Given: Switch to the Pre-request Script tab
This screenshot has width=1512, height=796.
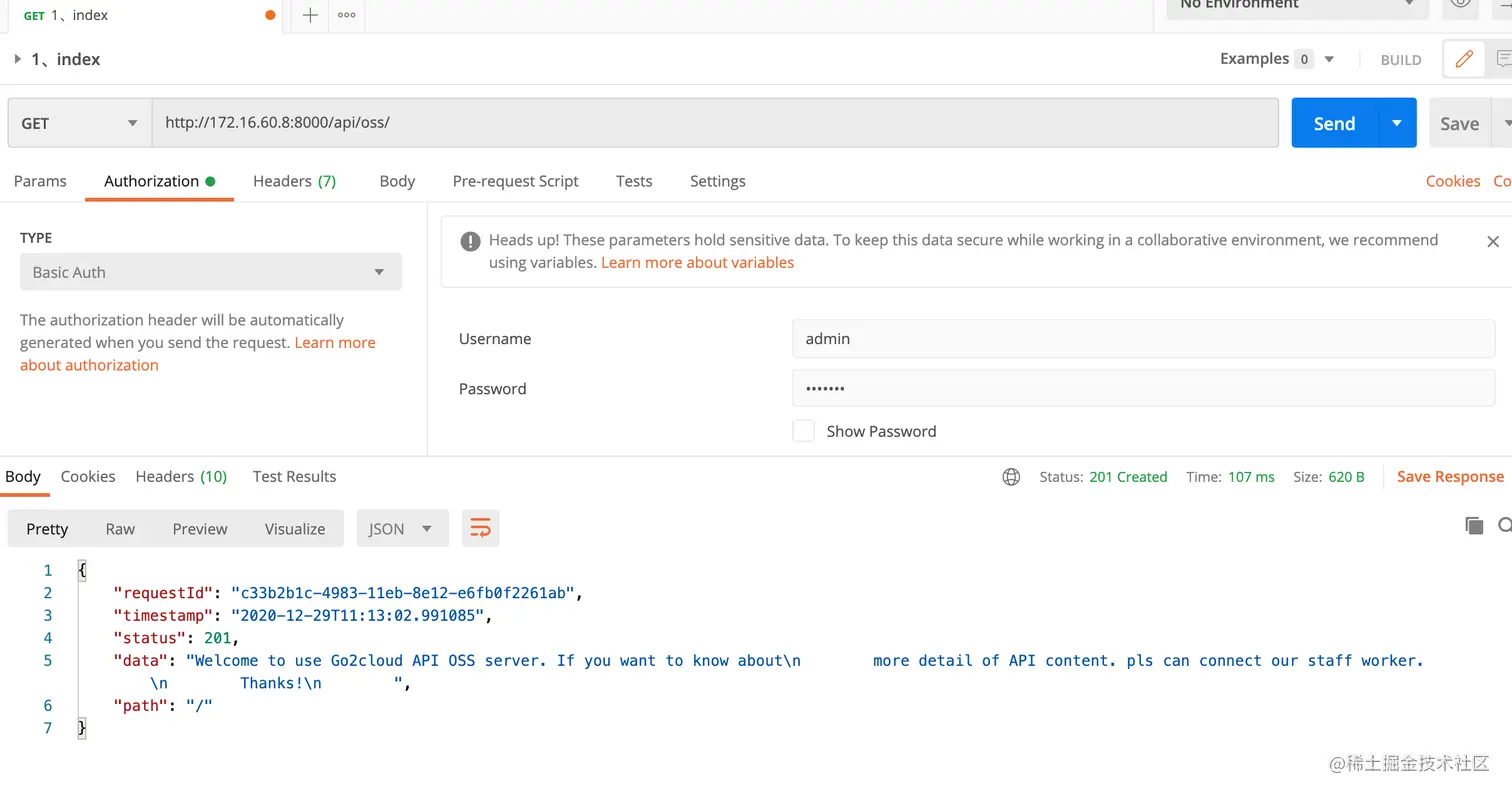Looking at the screenshot, I should pyautogui.click(x=515, y=181).
